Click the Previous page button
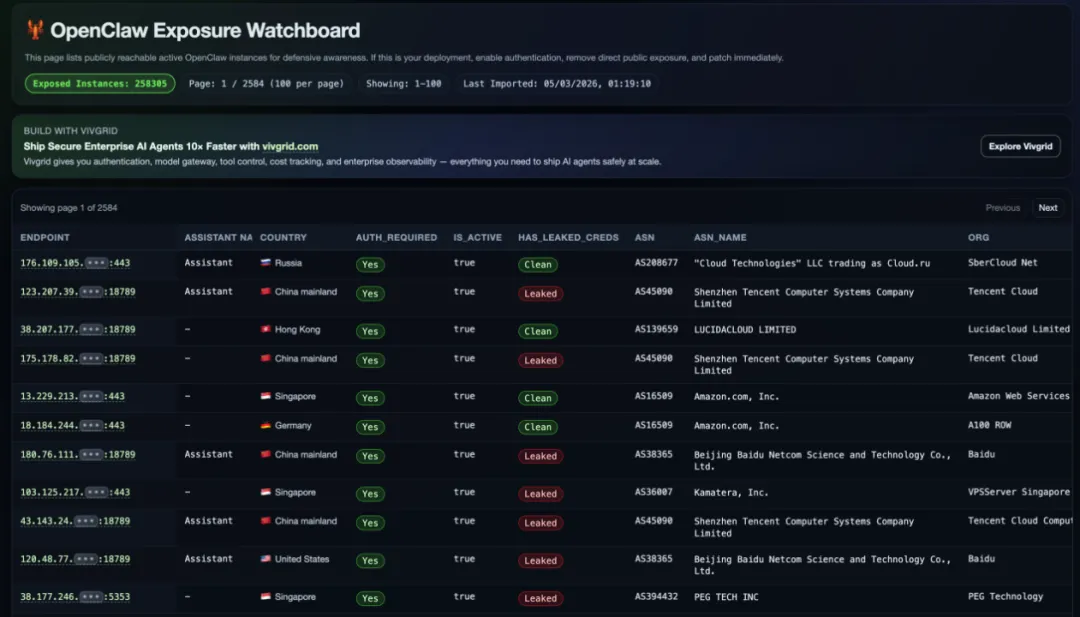 pyautogui.click(x=1002, y=208)
